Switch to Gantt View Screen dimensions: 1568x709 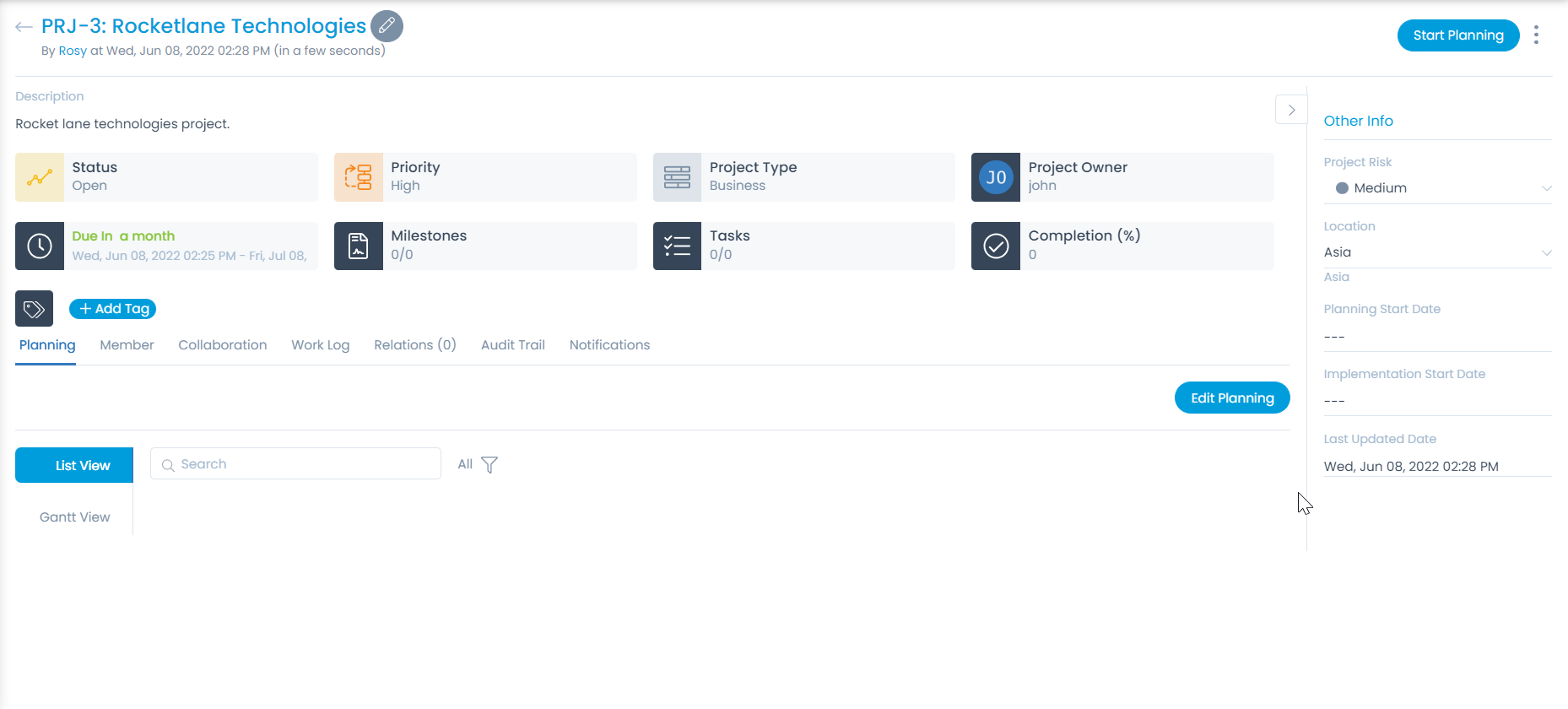pyautogui.click(x=74, y=517)
